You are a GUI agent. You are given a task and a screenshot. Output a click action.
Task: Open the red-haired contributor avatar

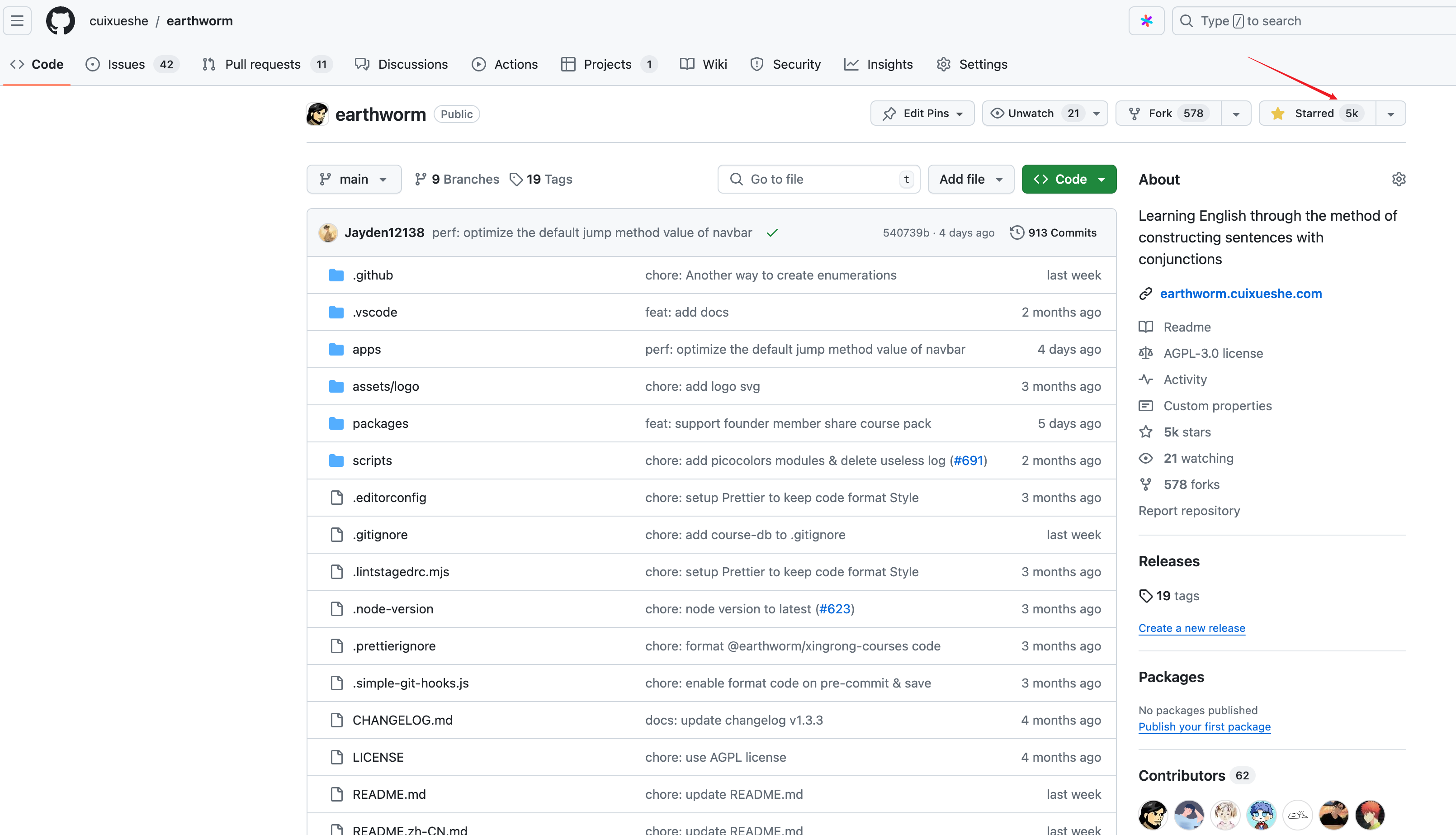1370,815
